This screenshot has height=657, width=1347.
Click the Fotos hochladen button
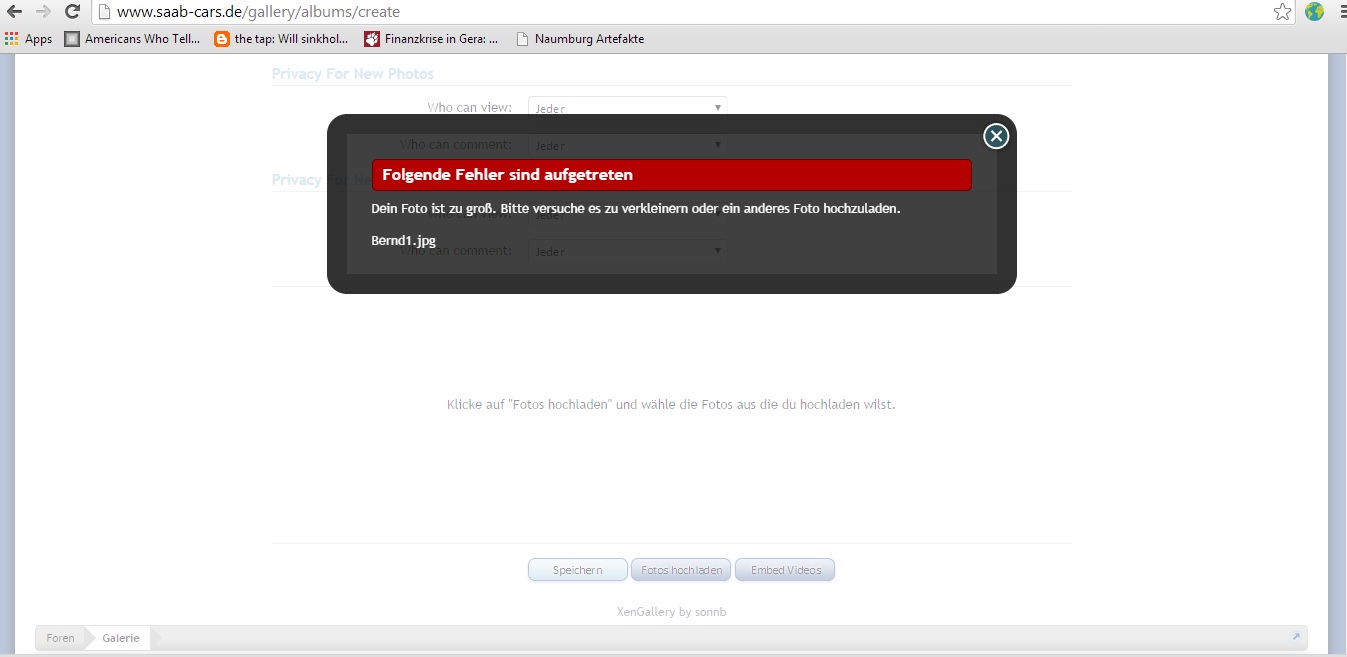[x=681, y=570]
